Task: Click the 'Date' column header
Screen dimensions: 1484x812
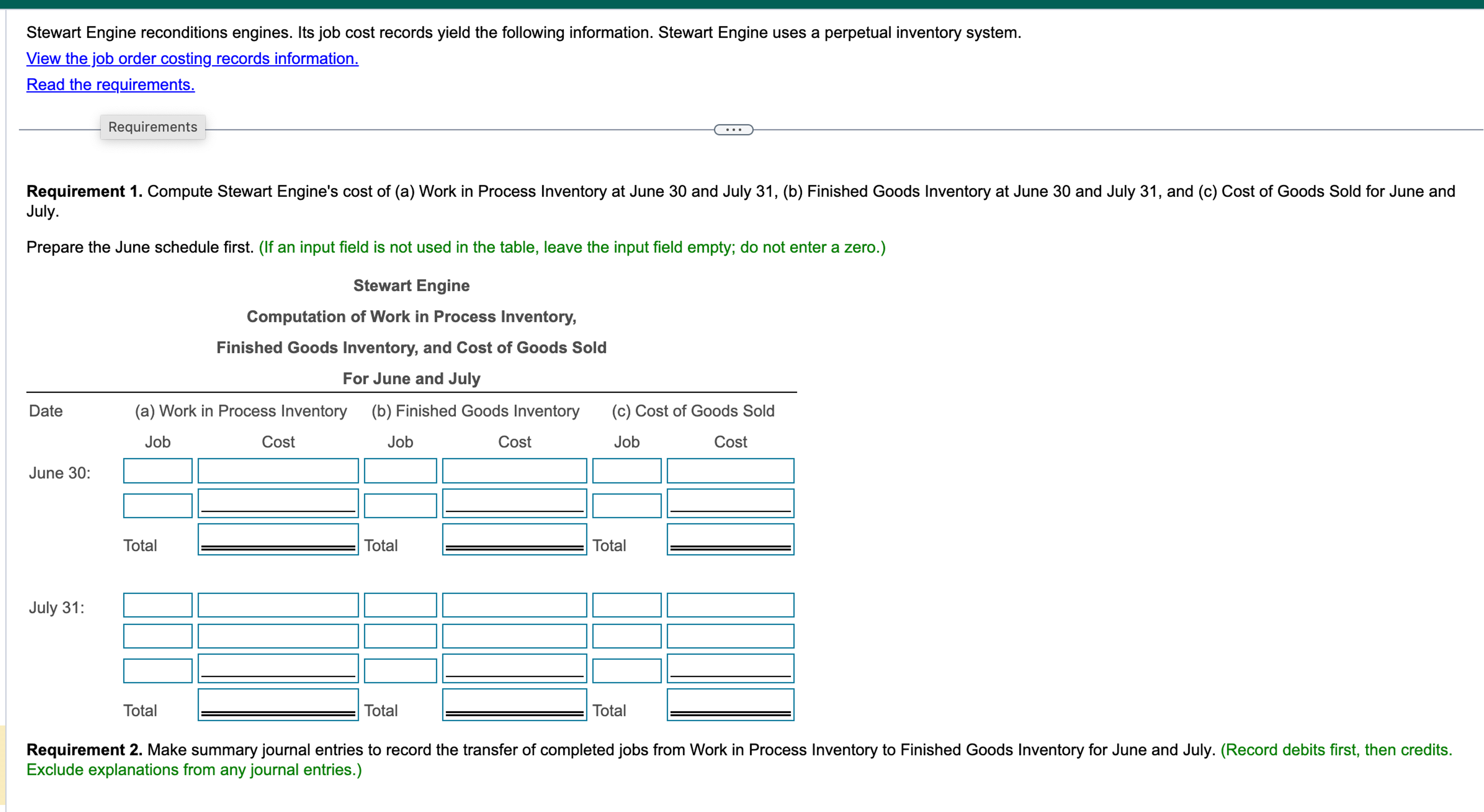Action: 46,411
